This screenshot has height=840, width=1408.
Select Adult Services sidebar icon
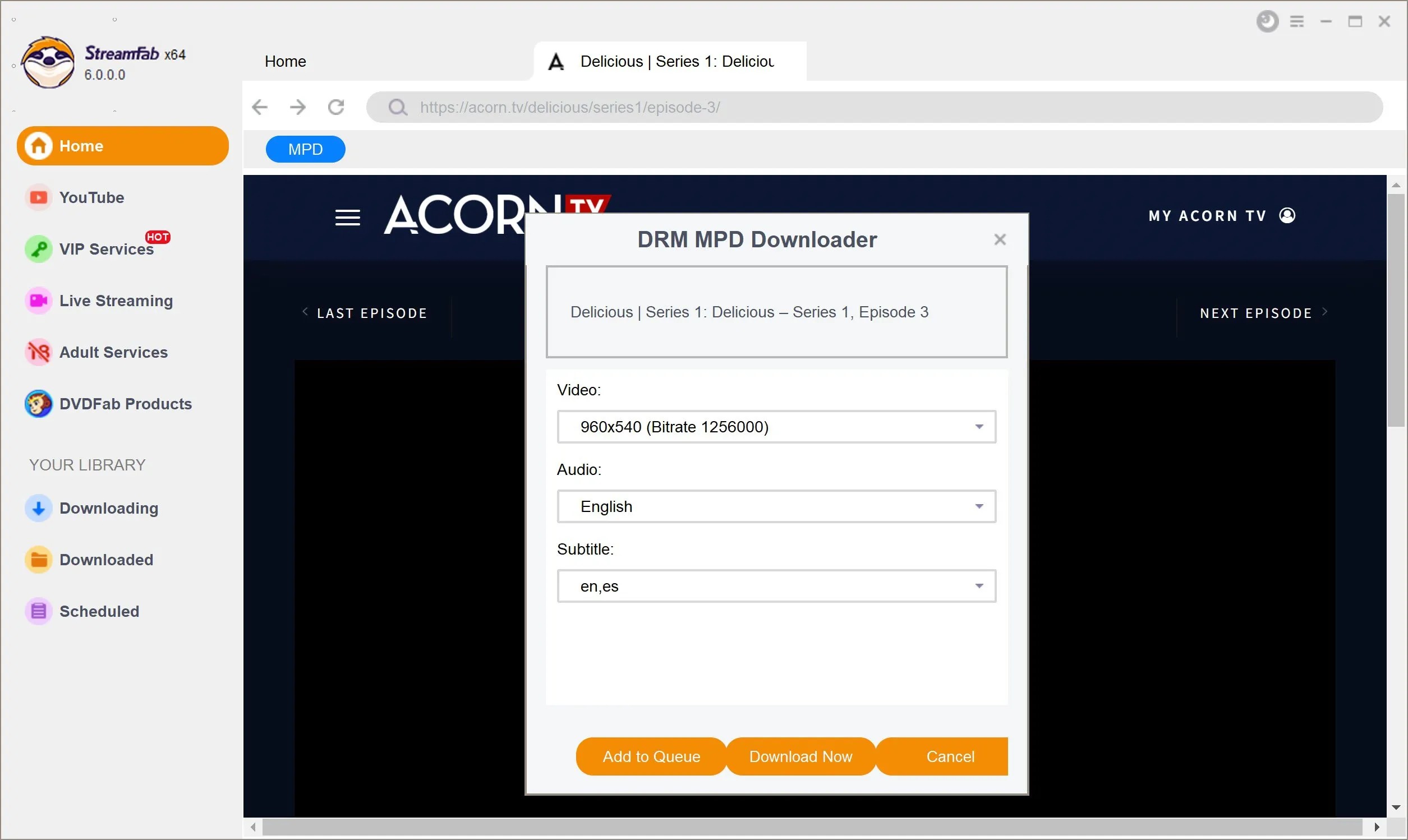pyautogui.click(x=37, y=352)
